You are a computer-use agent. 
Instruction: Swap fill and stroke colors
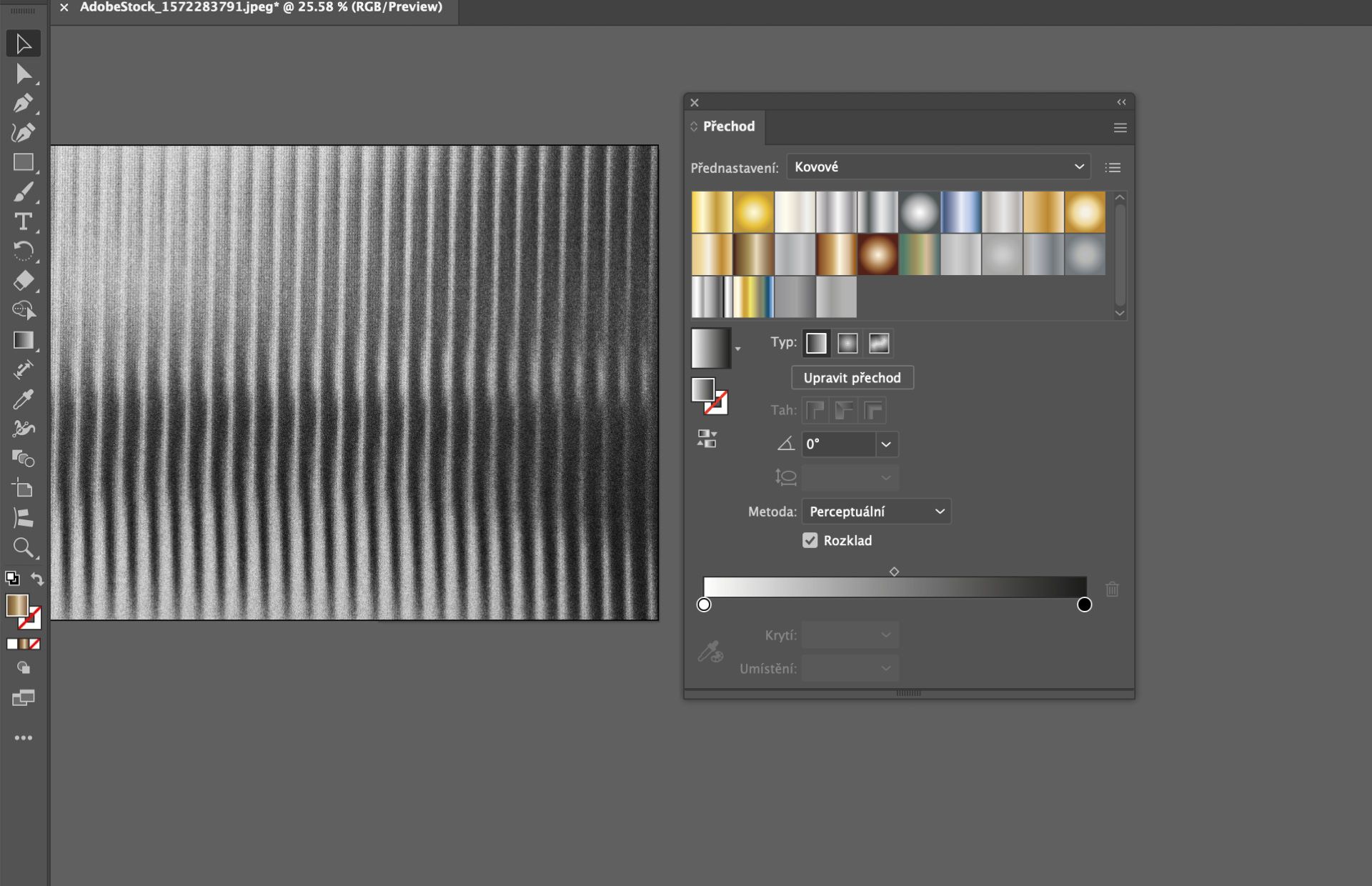click(x=37, y=579)
